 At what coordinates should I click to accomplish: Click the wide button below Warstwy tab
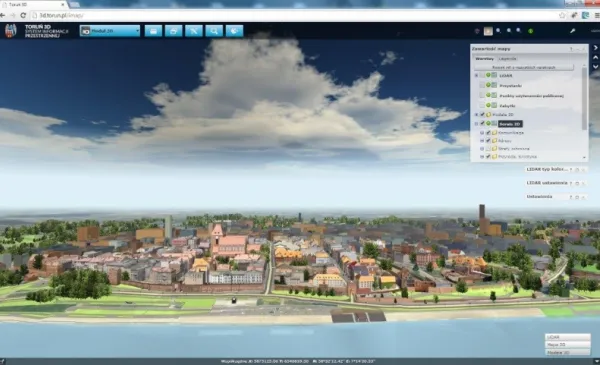[524, 67]
